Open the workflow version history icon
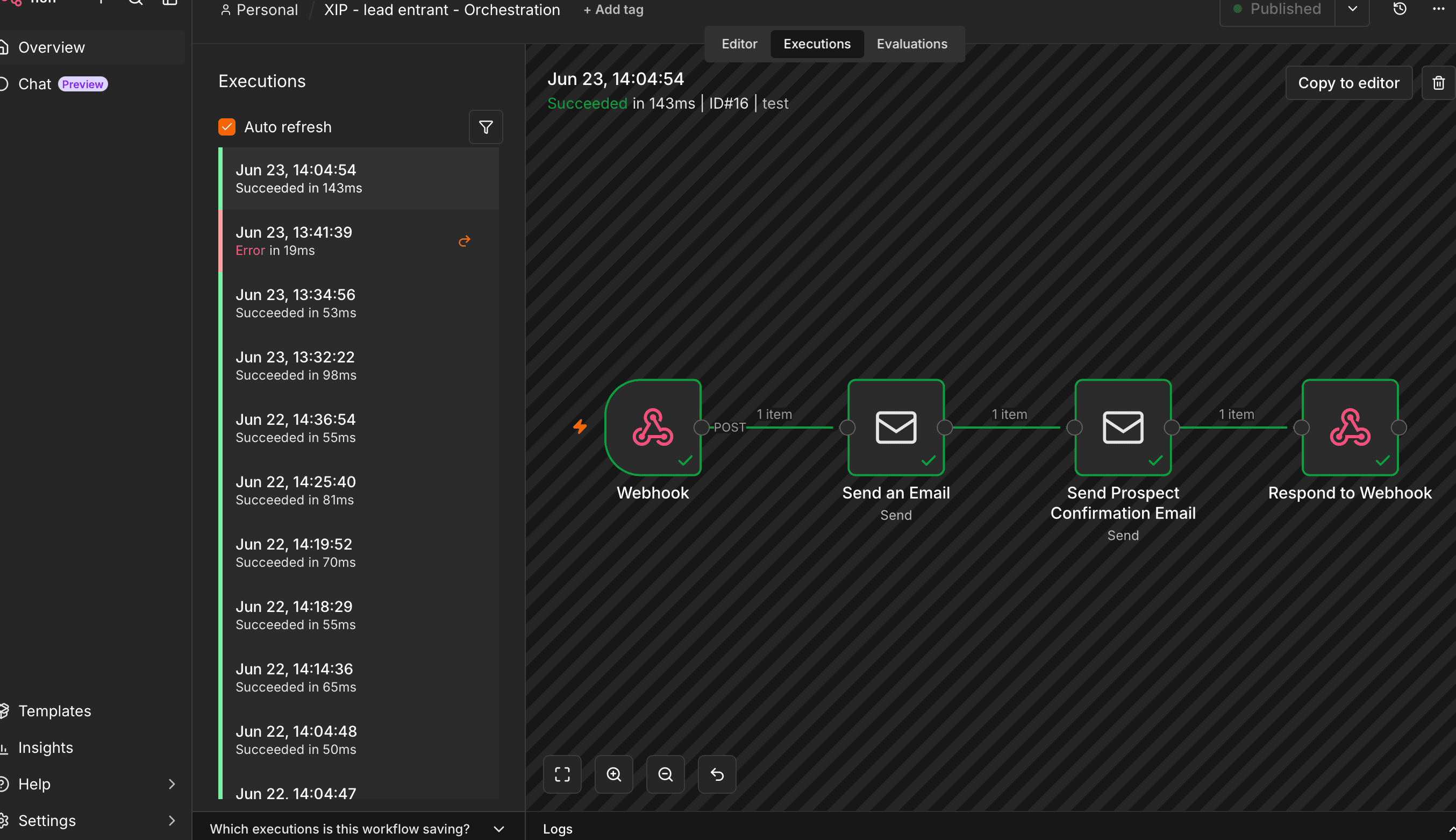1456x840 pixels. click(1400, 9)
